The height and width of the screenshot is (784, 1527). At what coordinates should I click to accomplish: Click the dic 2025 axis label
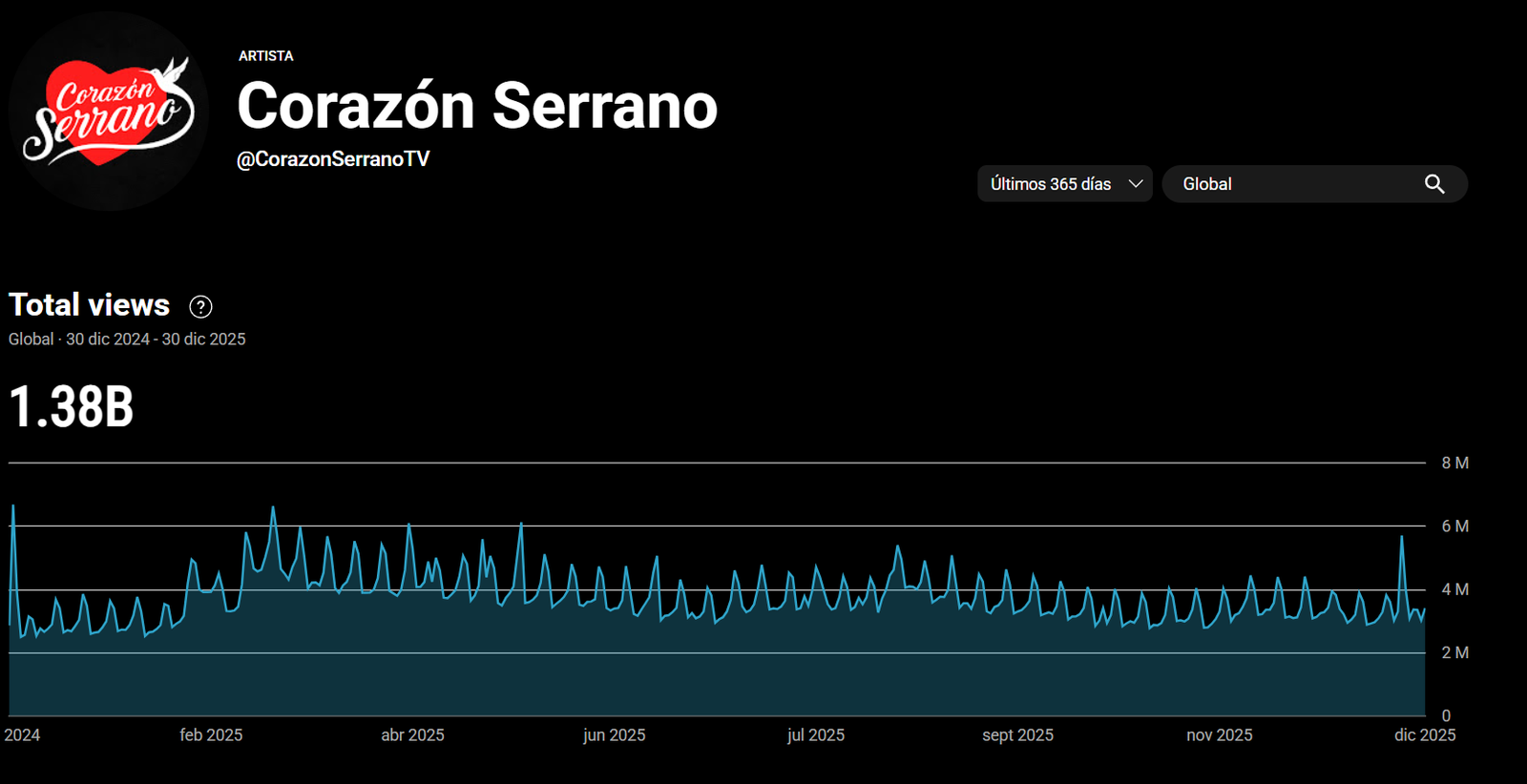click(1424, 735)
